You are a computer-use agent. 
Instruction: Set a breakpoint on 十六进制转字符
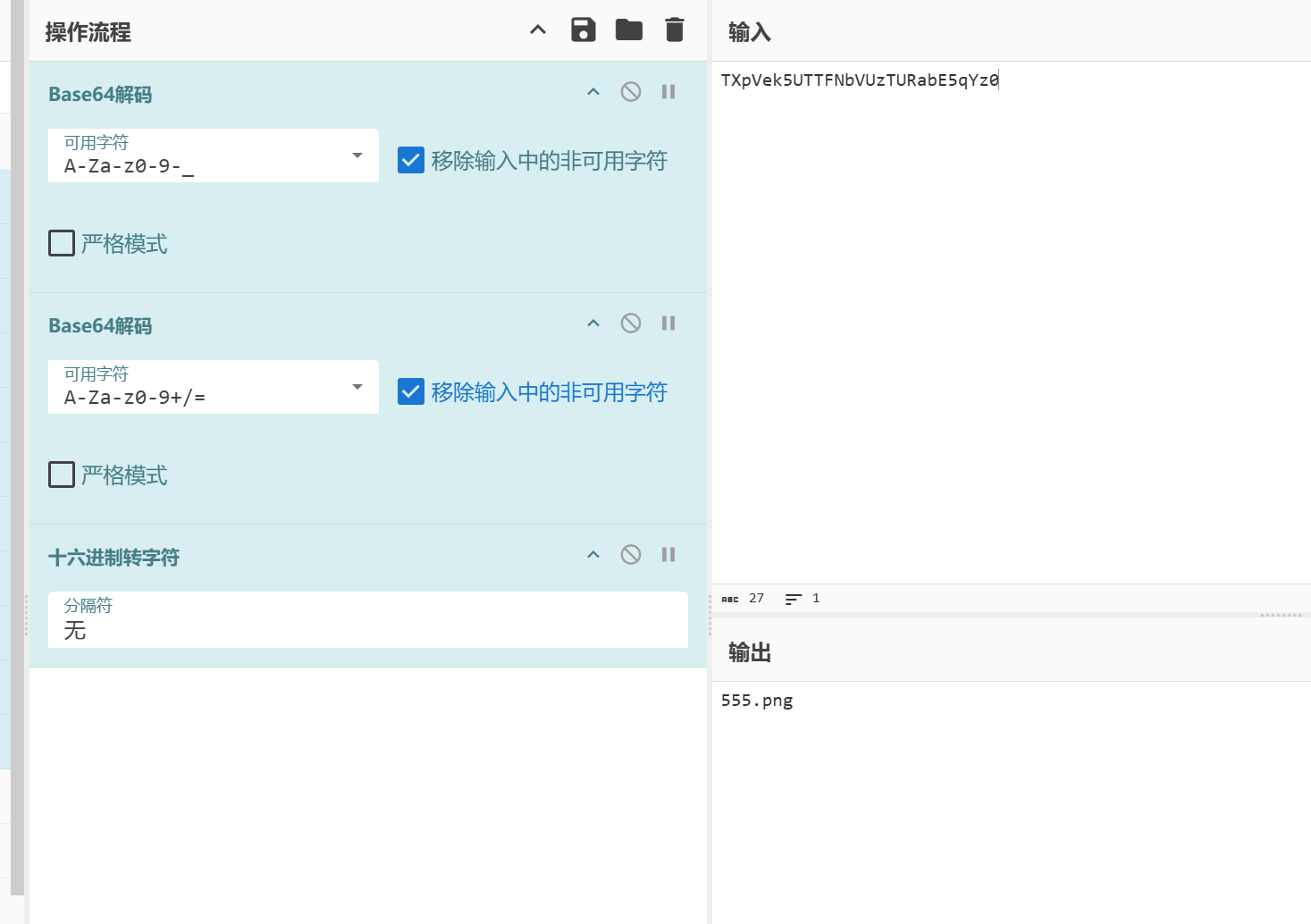(x=668, y=555)
